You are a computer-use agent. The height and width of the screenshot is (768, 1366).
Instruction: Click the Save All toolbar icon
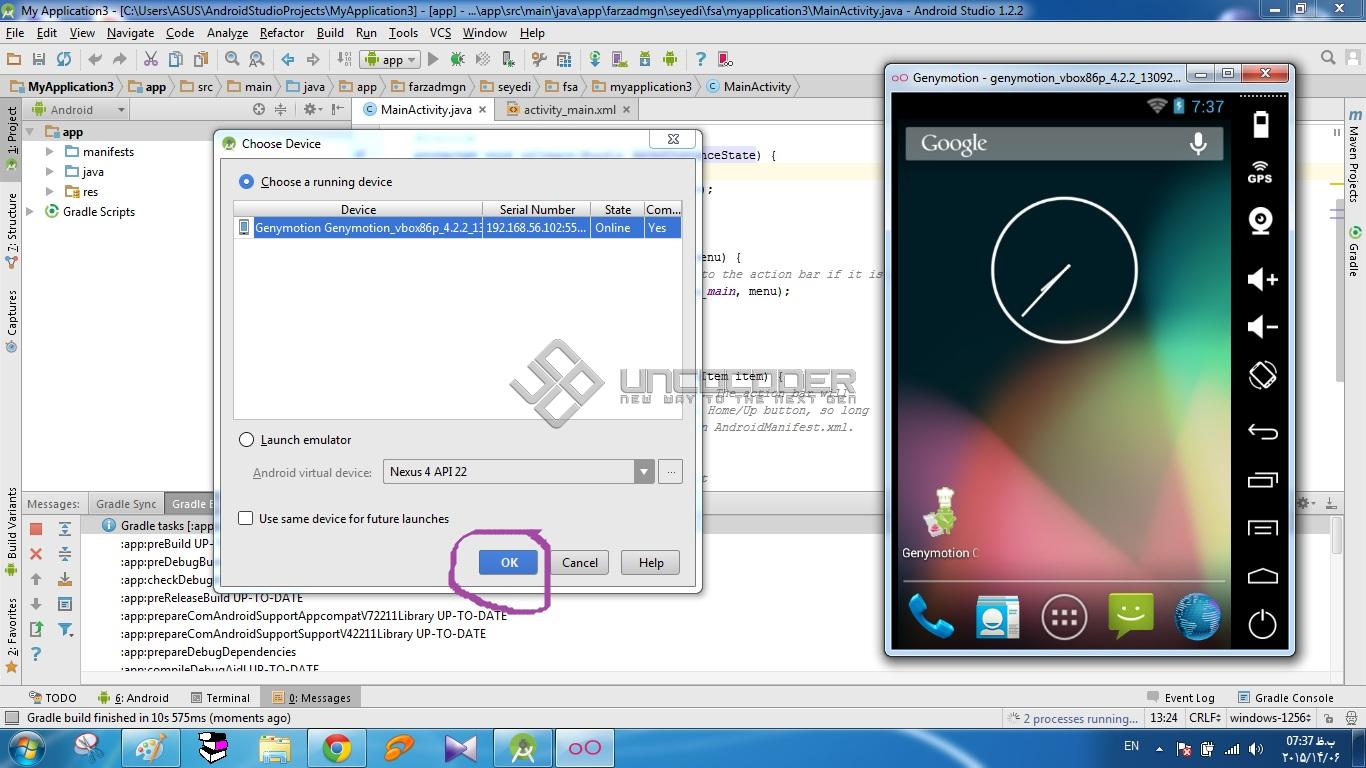[x=39, y=59]
